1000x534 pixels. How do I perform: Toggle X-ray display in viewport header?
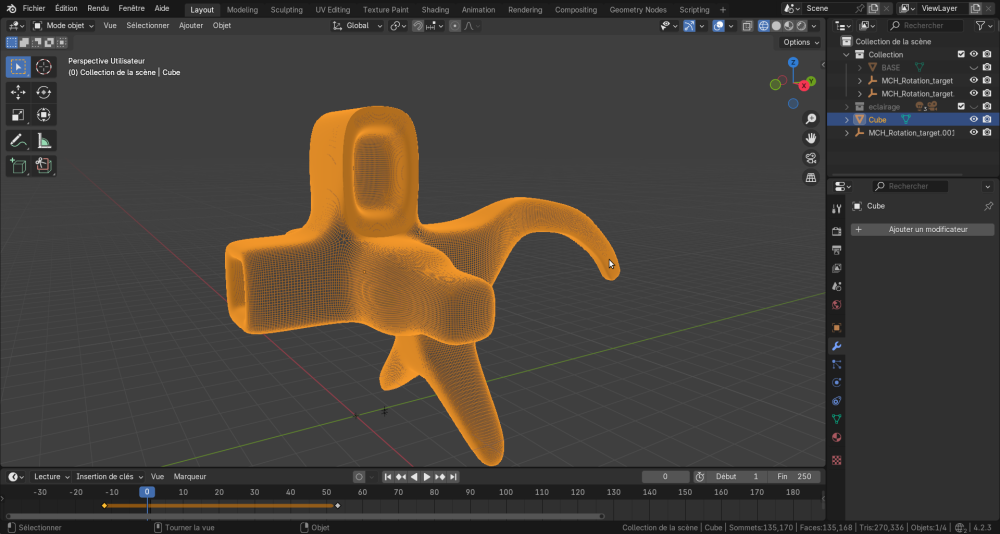[x=747, y=26]
